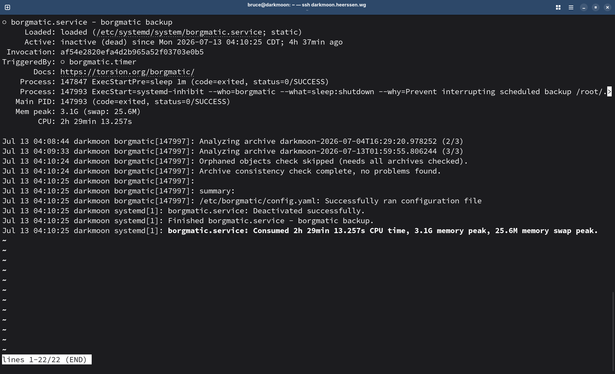Click '3.1G memory peak' in last log line

pyautogui.click(x=450, y=231)
